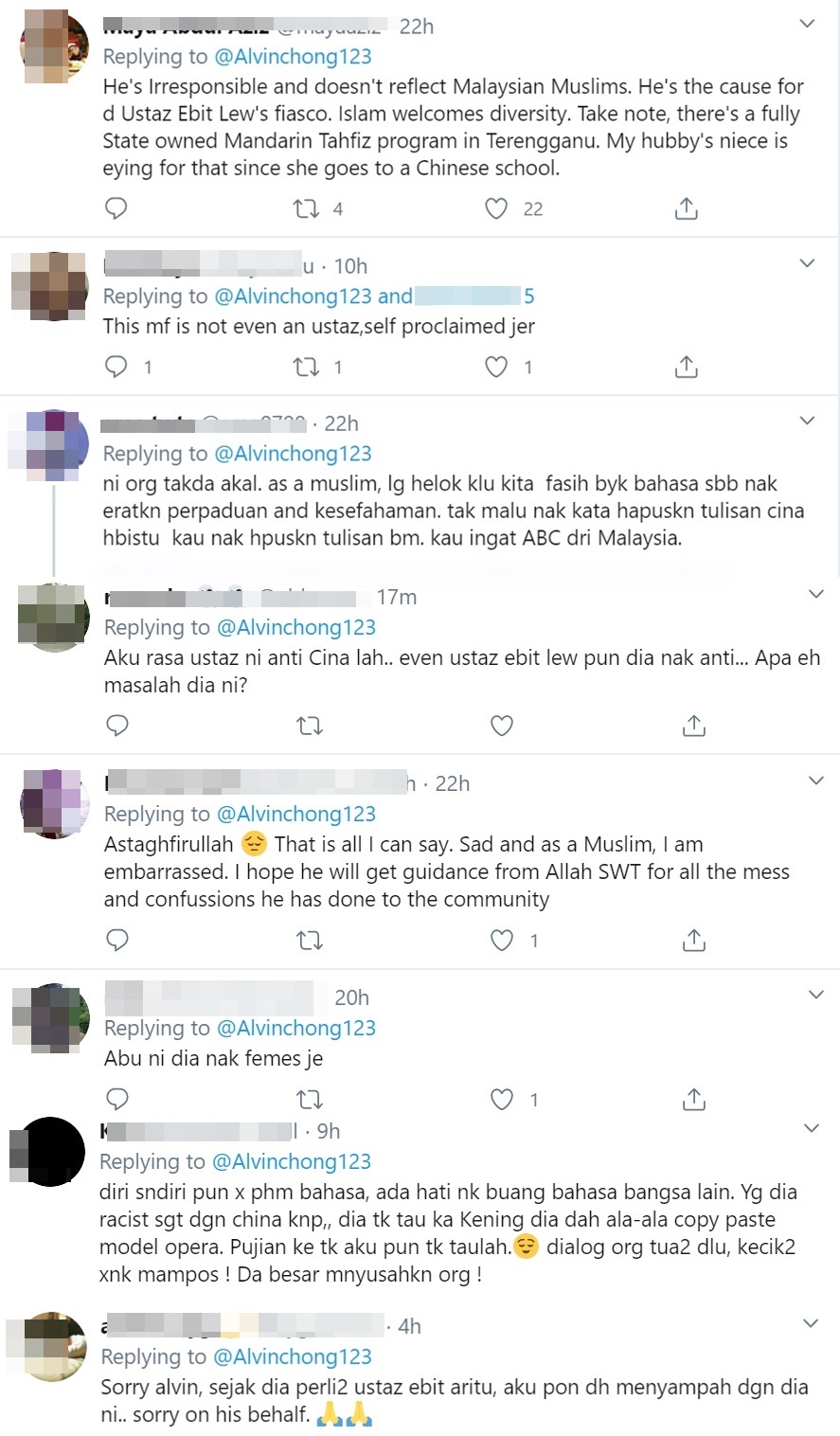Reply to the Astaghfirullah tweet

coord(117,940)
